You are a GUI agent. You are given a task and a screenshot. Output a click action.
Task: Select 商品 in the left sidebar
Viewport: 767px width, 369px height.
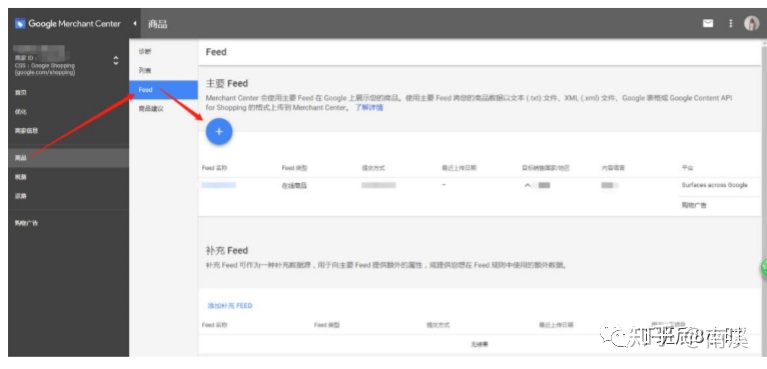point(68,158)
